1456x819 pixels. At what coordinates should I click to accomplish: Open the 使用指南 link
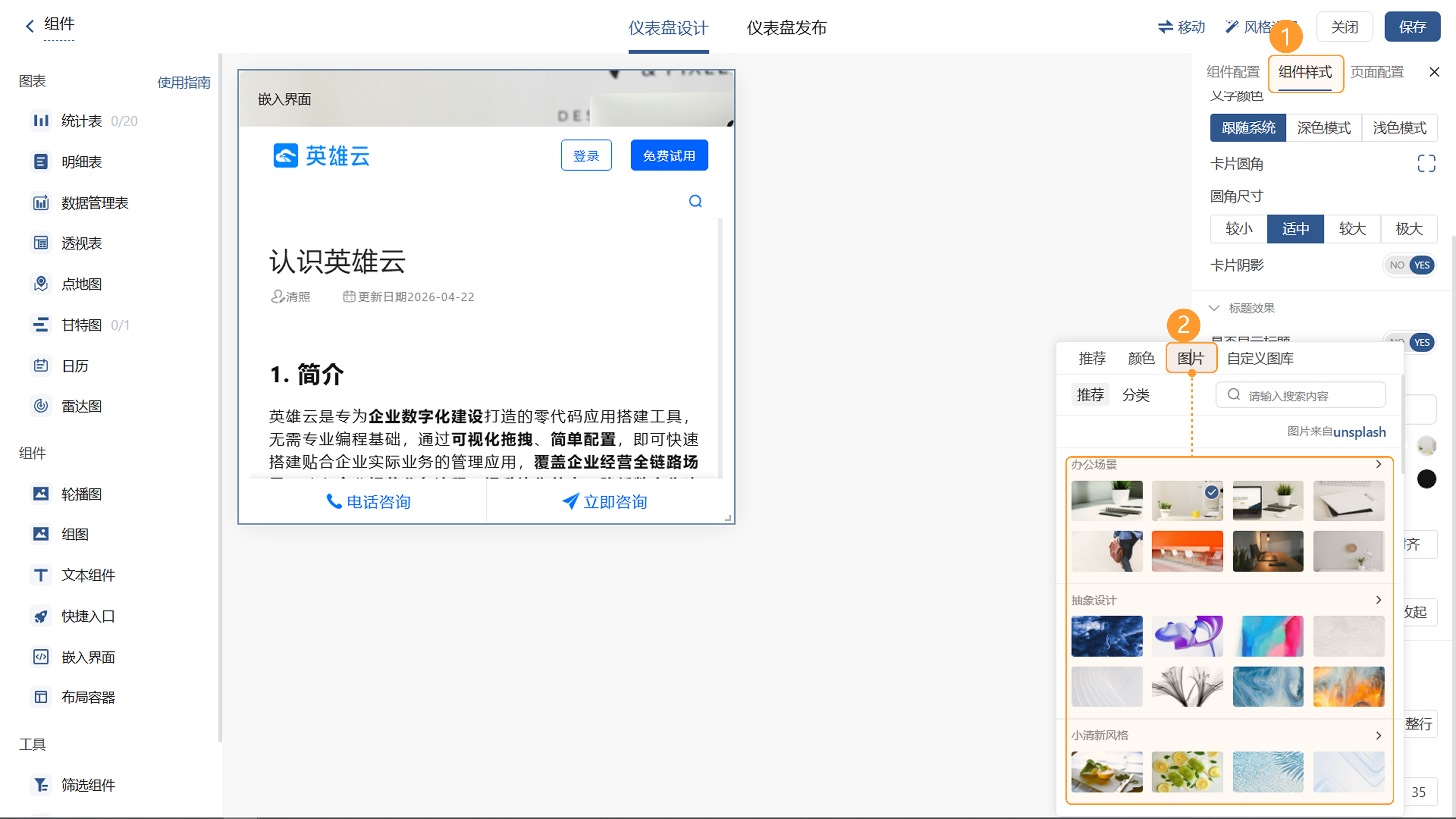pos(184,83)
